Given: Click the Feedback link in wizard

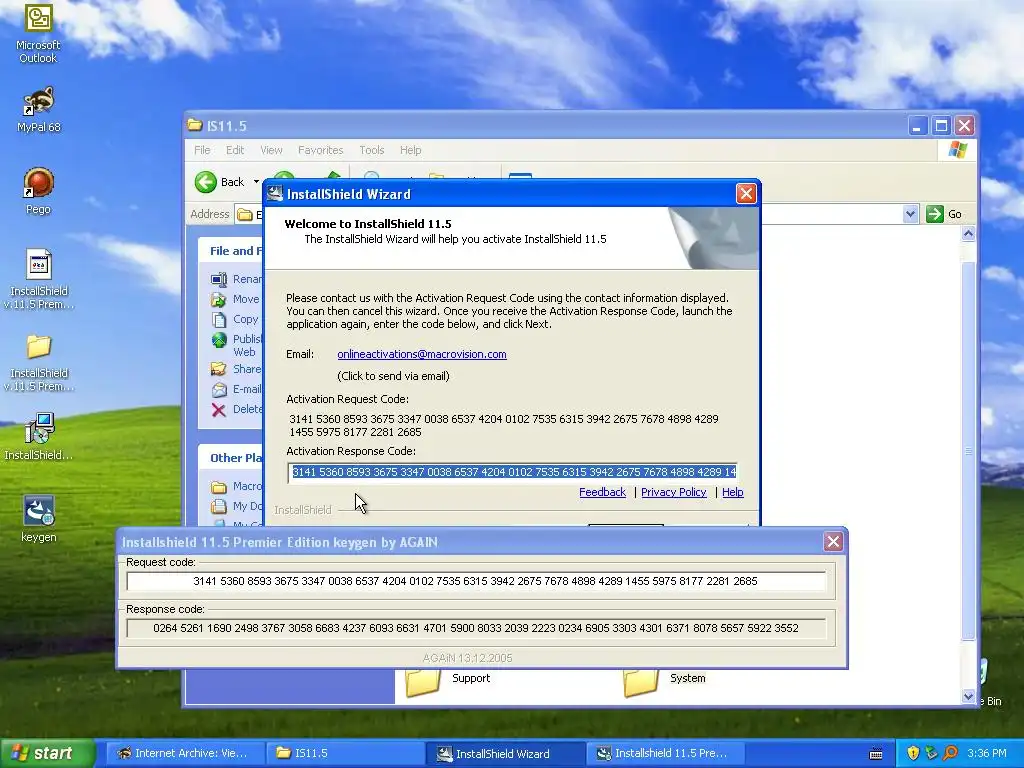Looking at the screenshot, I should (x=602, y=492).
